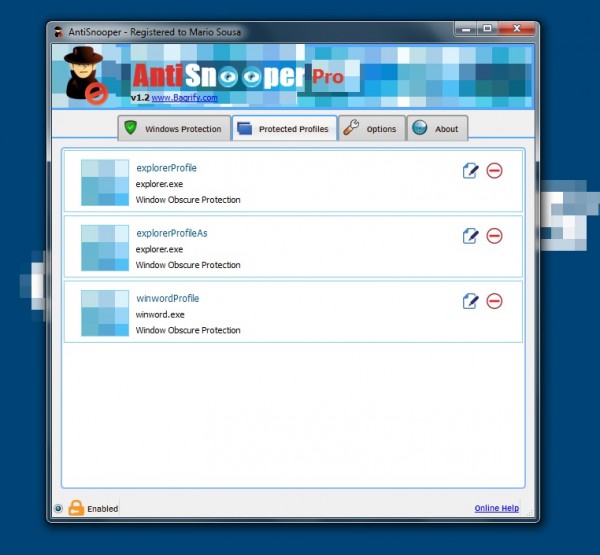
Task: Maximize the AntiSnooper window
Action: (x=487, y=29)
